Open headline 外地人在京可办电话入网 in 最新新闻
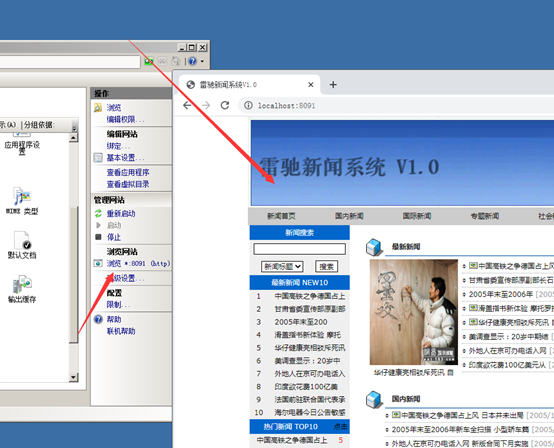 pyautogui.click(x=507, y=351)
